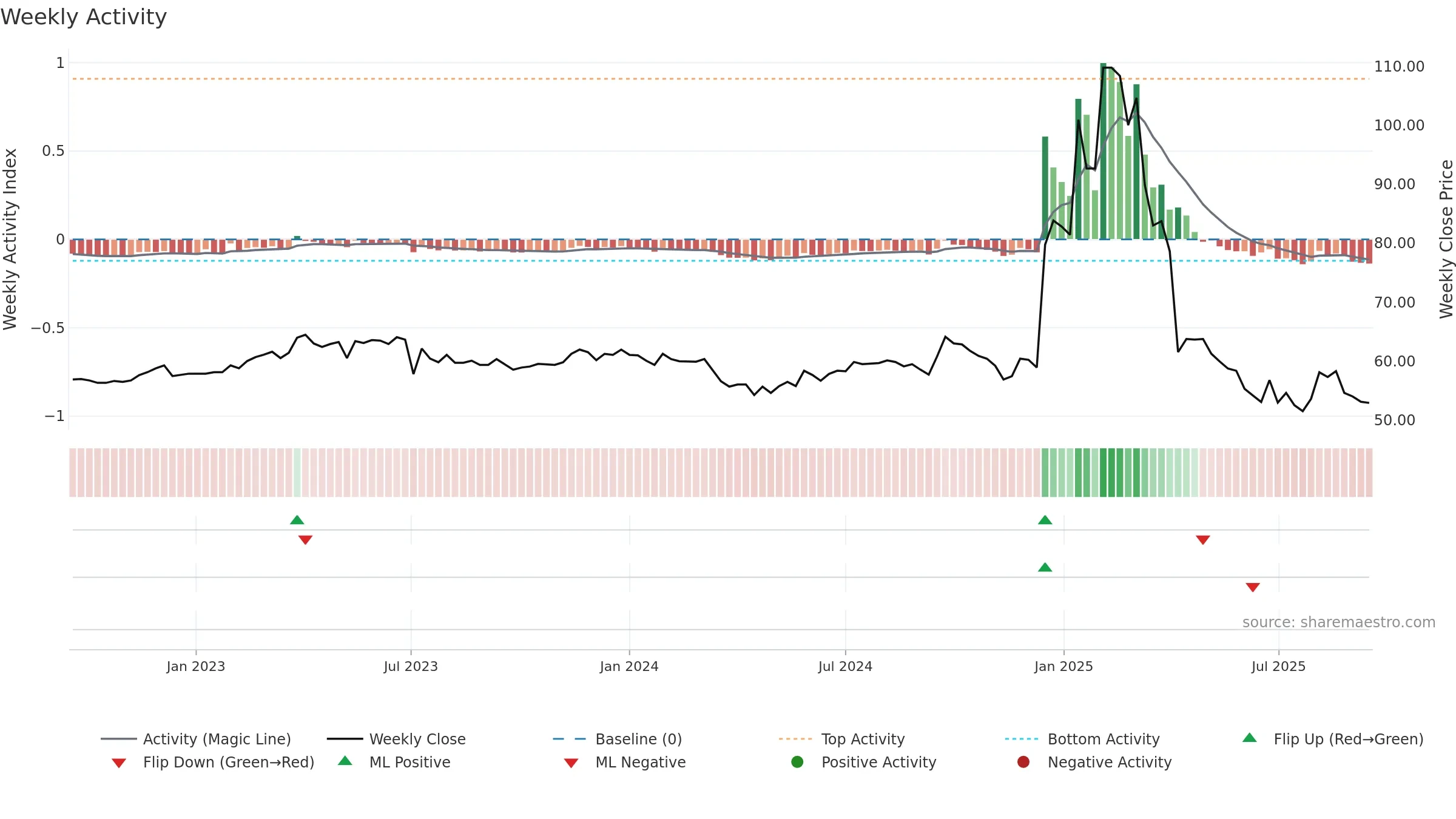Click the Jan 2023 axis label
Image resolution: width=1456 pixels, height=819 pixels.
[196, 666]
